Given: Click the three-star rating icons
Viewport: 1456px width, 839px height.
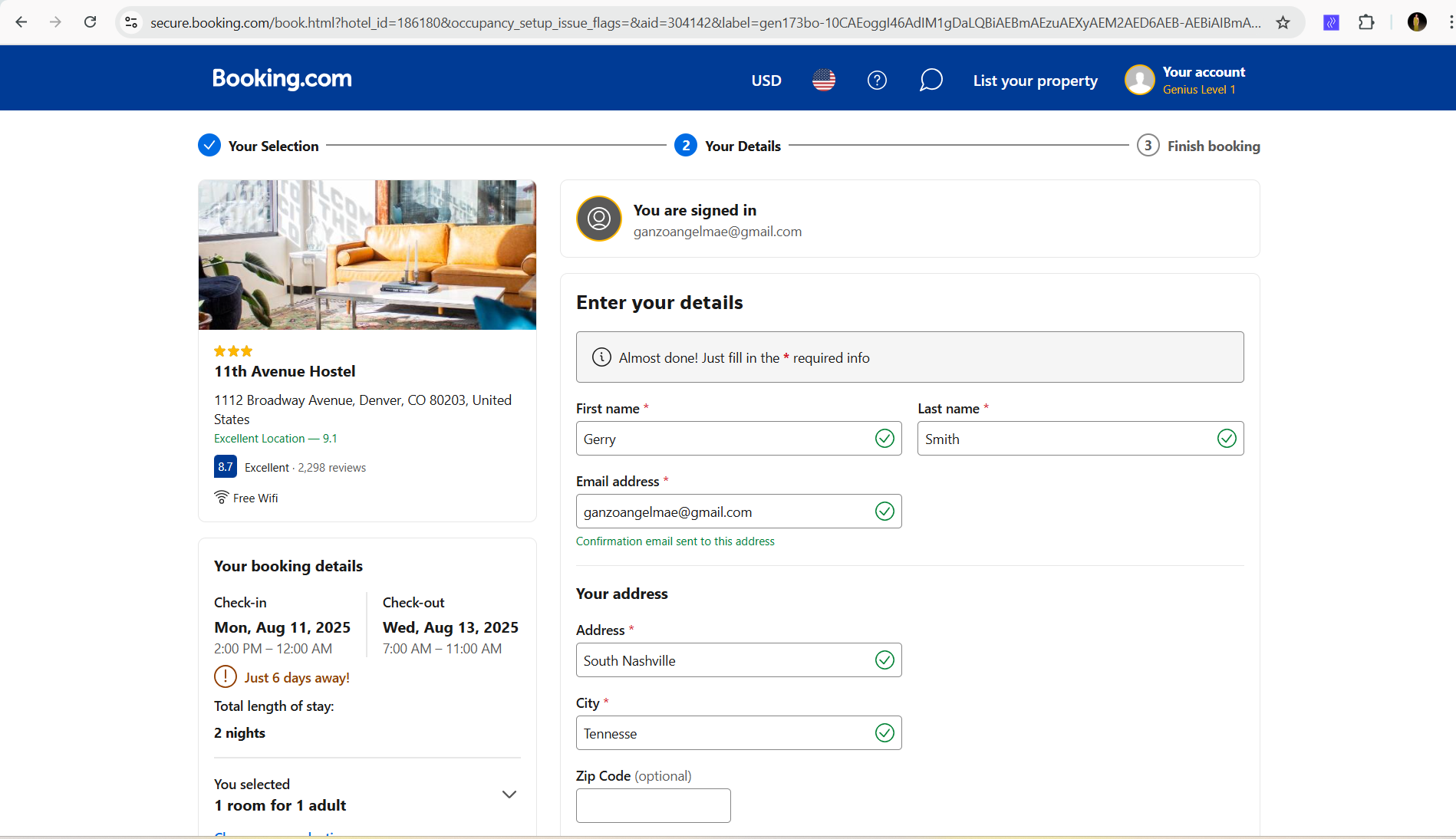Looking at the screenshot, I should click(x=233, y=350).
